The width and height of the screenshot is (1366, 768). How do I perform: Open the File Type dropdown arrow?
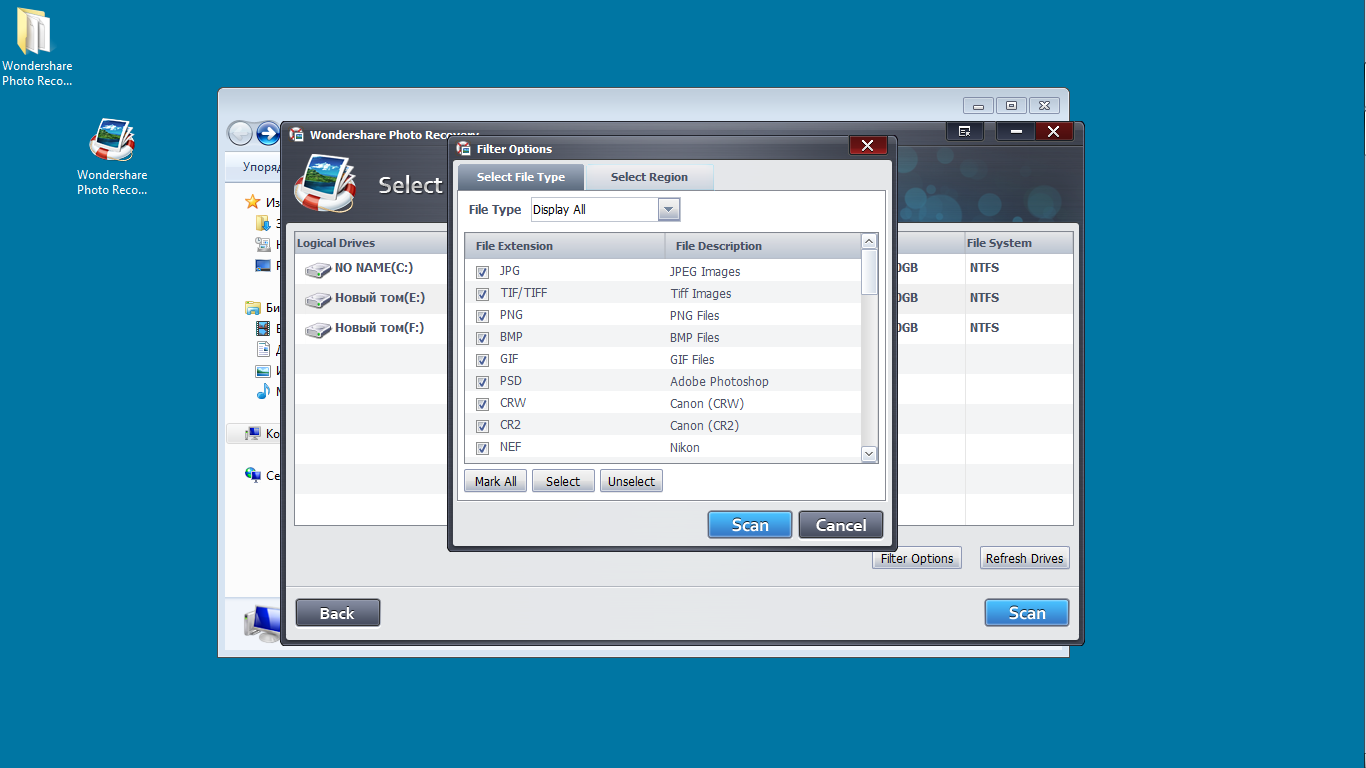coord(669,209)
